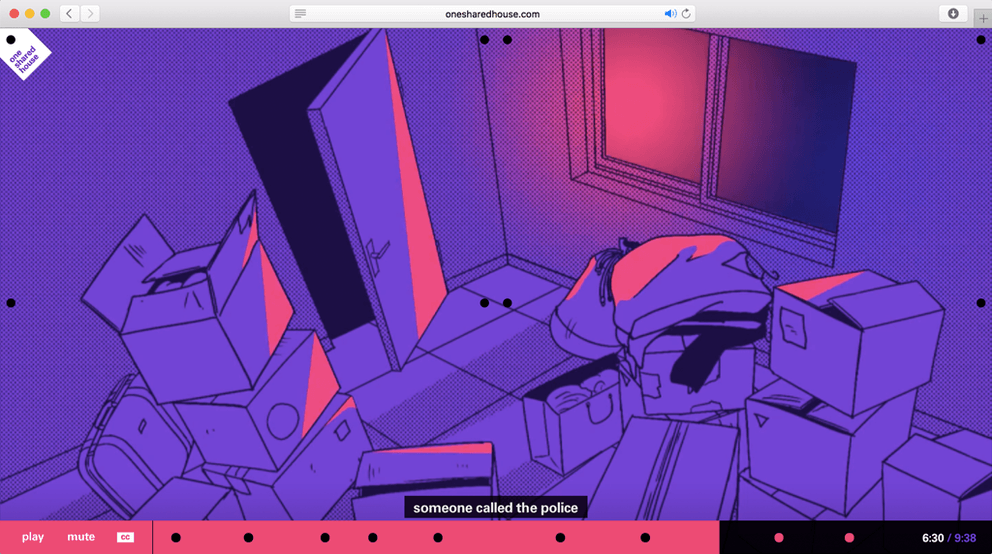
Task: Open a new tab with plus button
Action: (983, 18)
